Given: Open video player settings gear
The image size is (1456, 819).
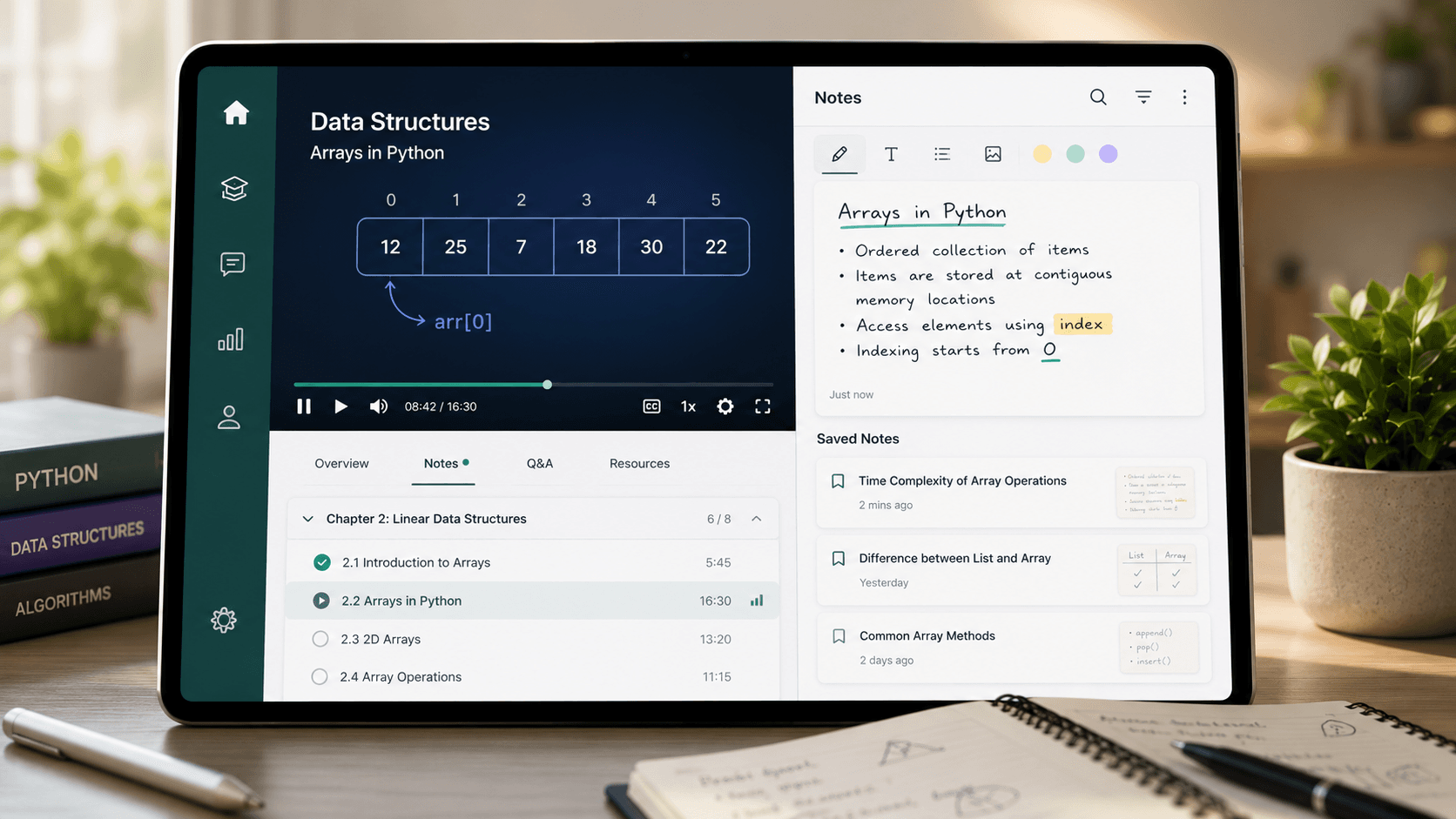Looking at the screenshot, I should click(x=725, y=406).
